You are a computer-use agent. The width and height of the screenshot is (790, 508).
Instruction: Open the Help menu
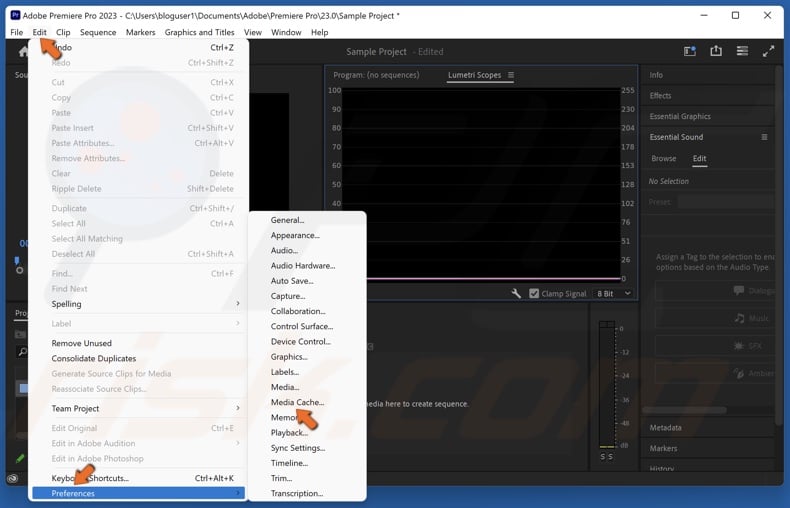click(319, 32)
